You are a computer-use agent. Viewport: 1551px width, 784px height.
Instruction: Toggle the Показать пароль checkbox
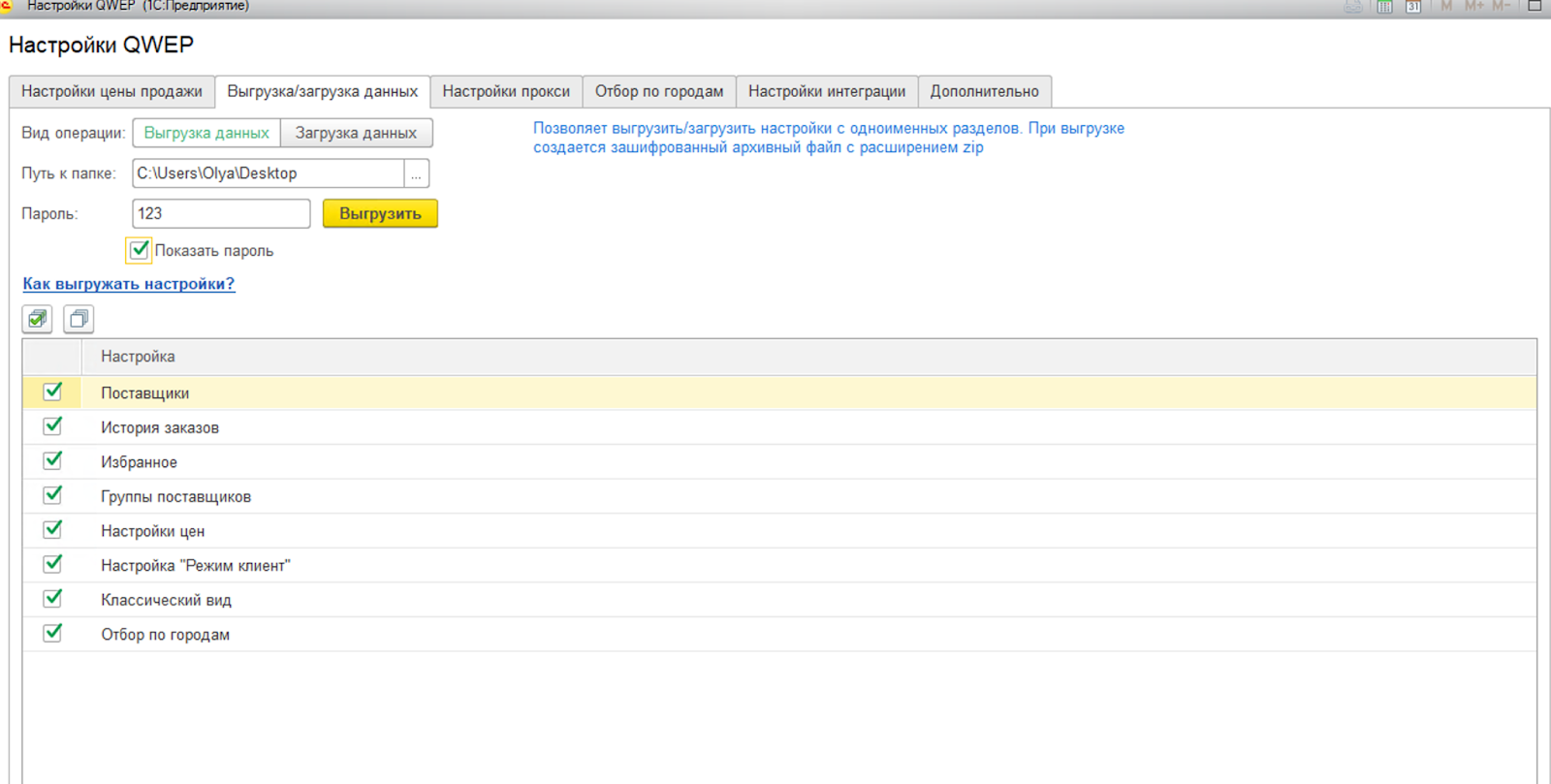click(x=140, y=250)
